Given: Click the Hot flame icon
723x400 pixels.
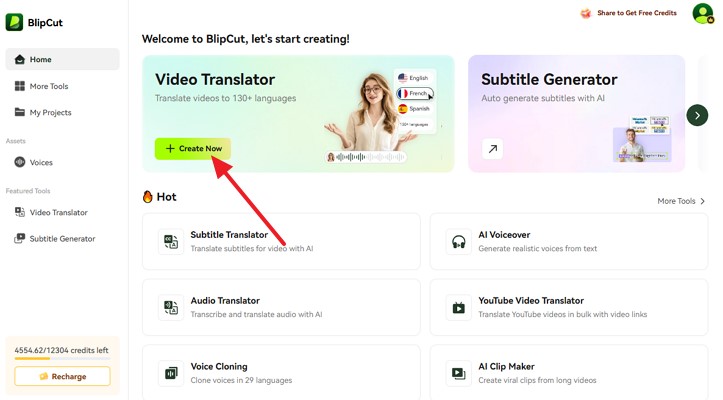Looking at the screenshot, I should tap(148, 197).
